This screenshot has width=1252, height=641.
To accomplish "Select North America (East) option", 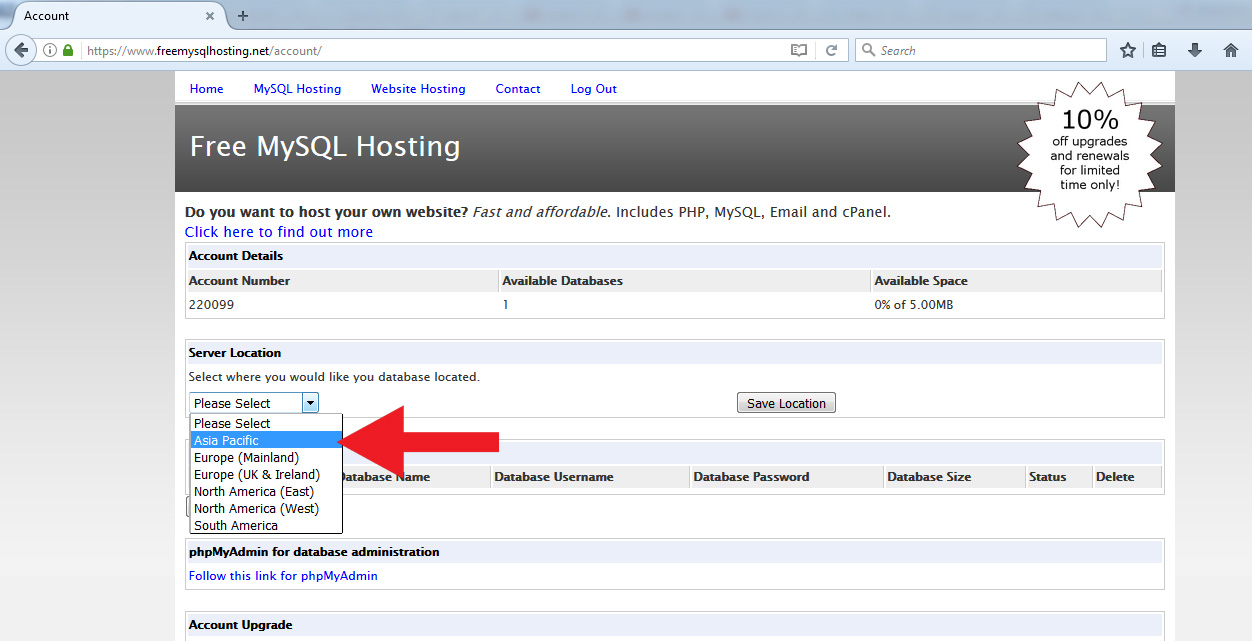I will (266, 491).
